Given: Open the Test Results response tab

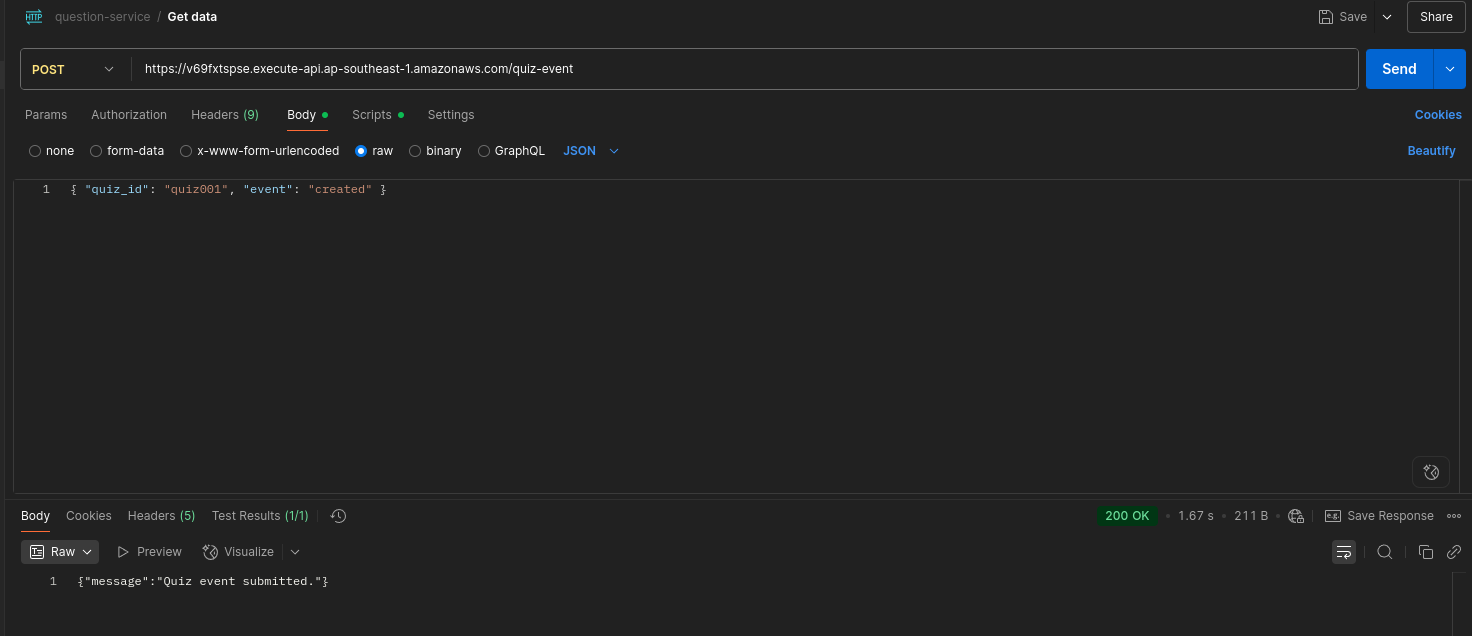Looking at the screenshot, I should click(x=259, y=516).
